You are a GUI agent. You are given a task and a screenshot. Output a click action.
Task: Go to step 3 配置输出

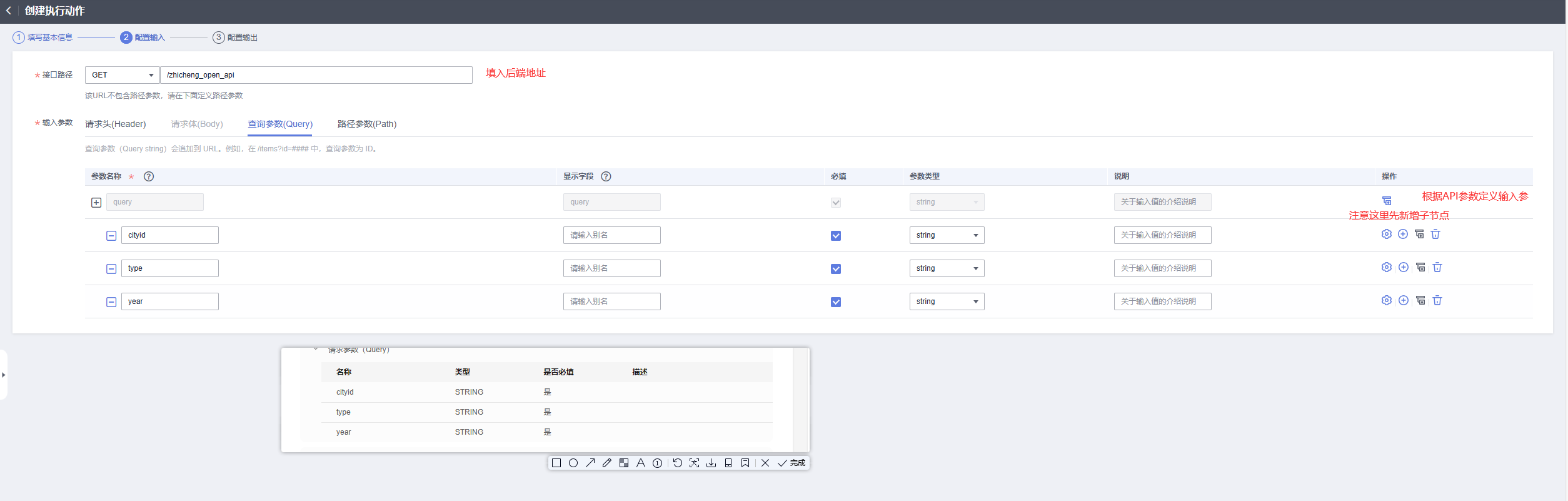coord(235,38)
